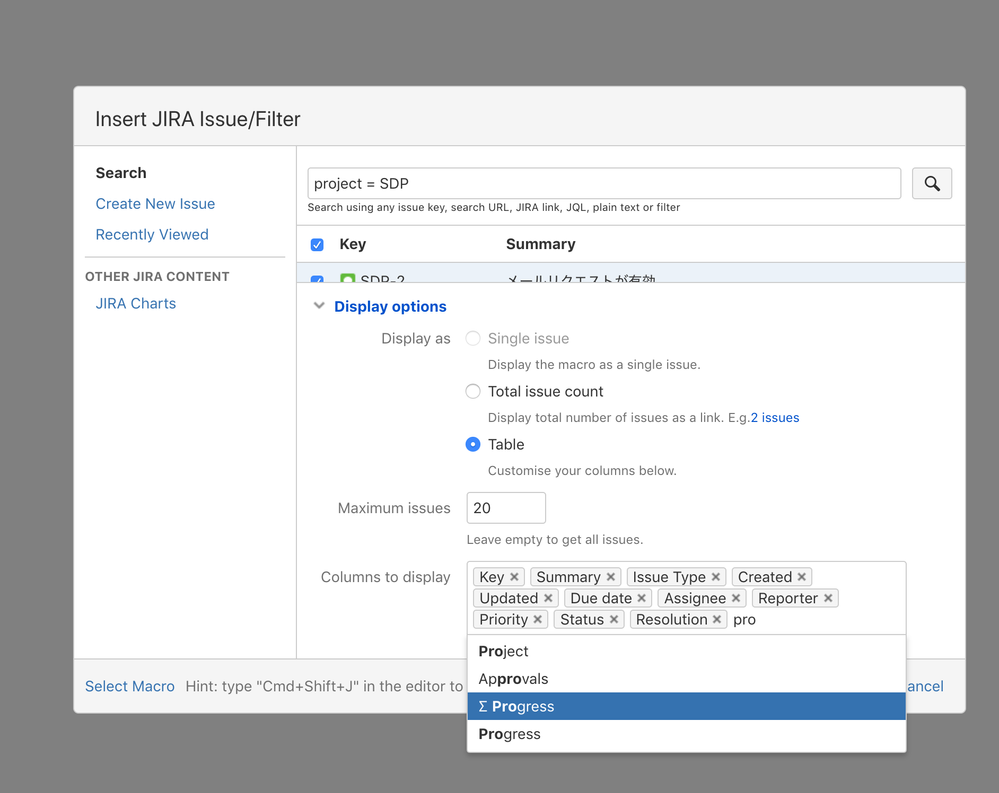Click the magnifying glass search button
The width and height of the screenshot is (999, 793).
coord(931,183)
